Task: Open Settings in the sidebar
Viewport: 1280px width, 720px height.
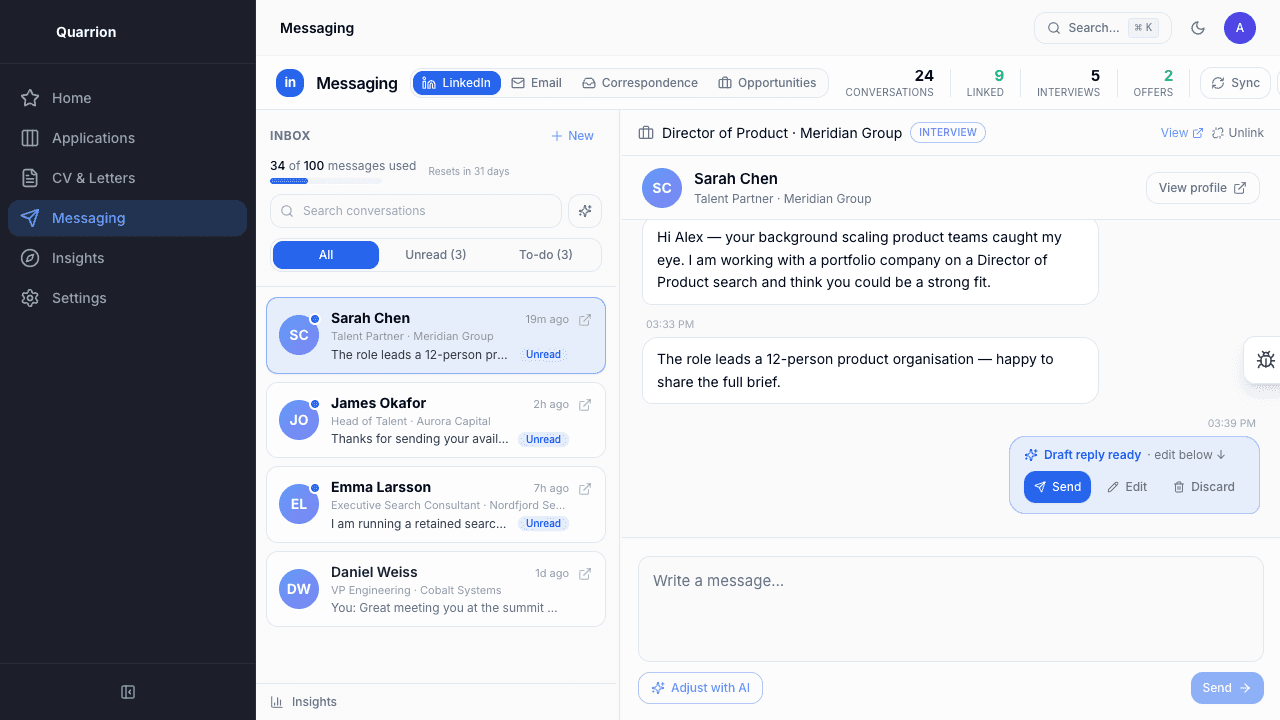Action: [127, 298]
